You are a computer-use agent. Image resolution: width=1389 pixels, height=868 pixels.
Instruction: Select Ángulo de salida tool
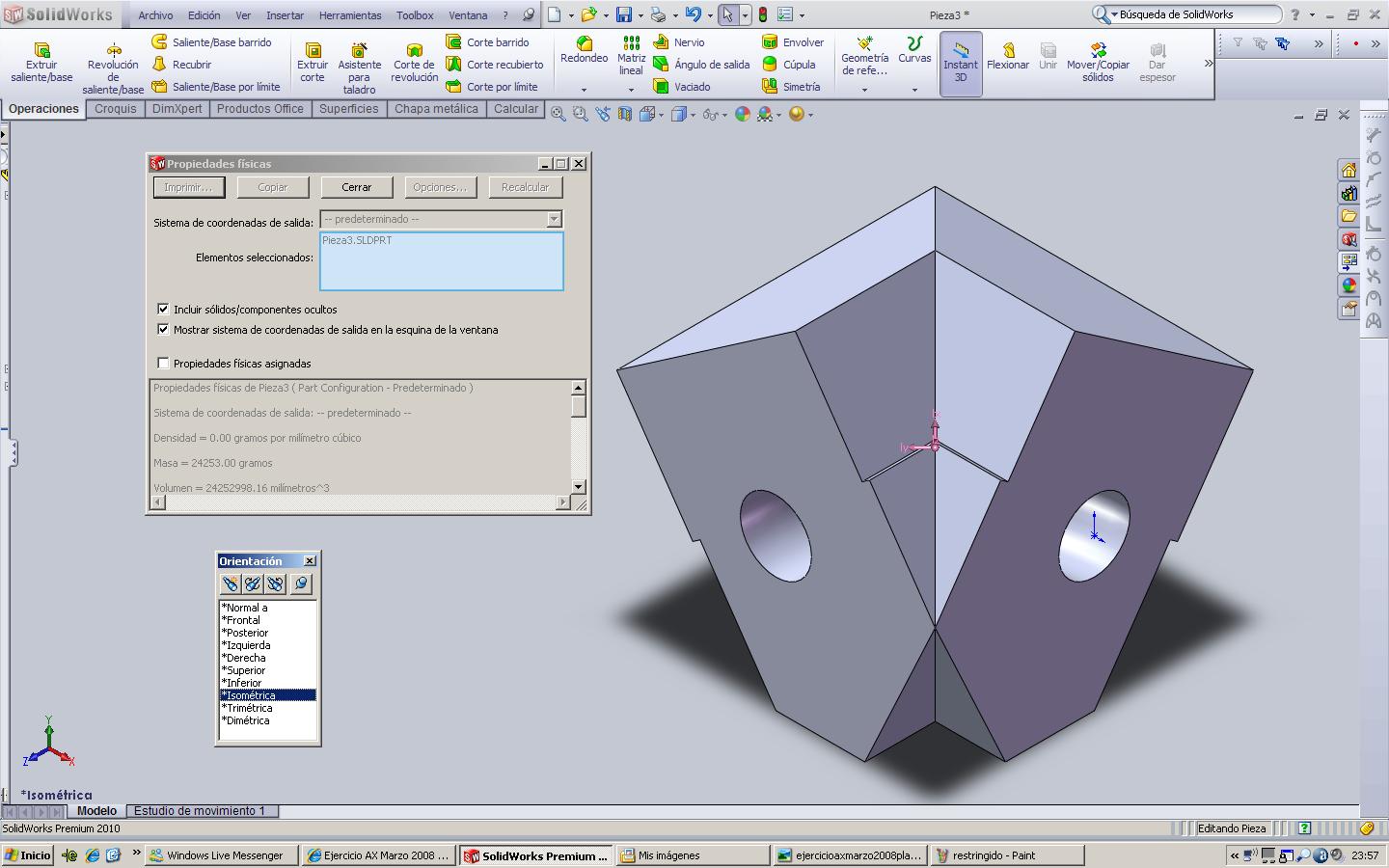pyautogui.click(x=701, y=65)
